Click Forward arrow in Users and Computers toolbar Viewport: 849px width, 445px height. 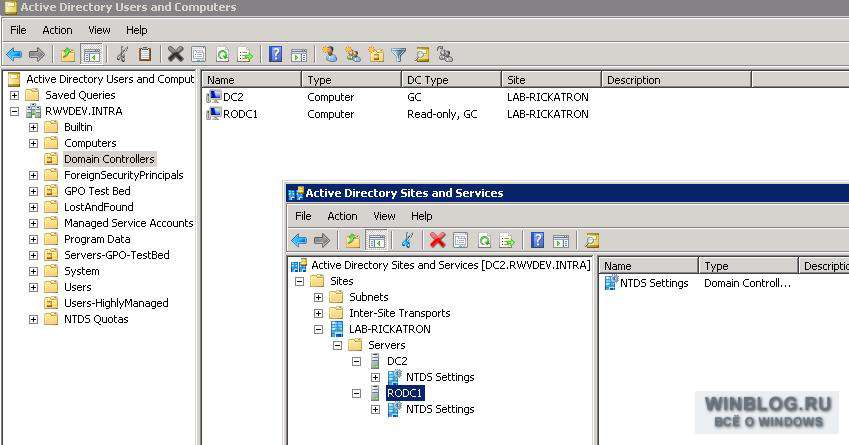tap(37, 55)
